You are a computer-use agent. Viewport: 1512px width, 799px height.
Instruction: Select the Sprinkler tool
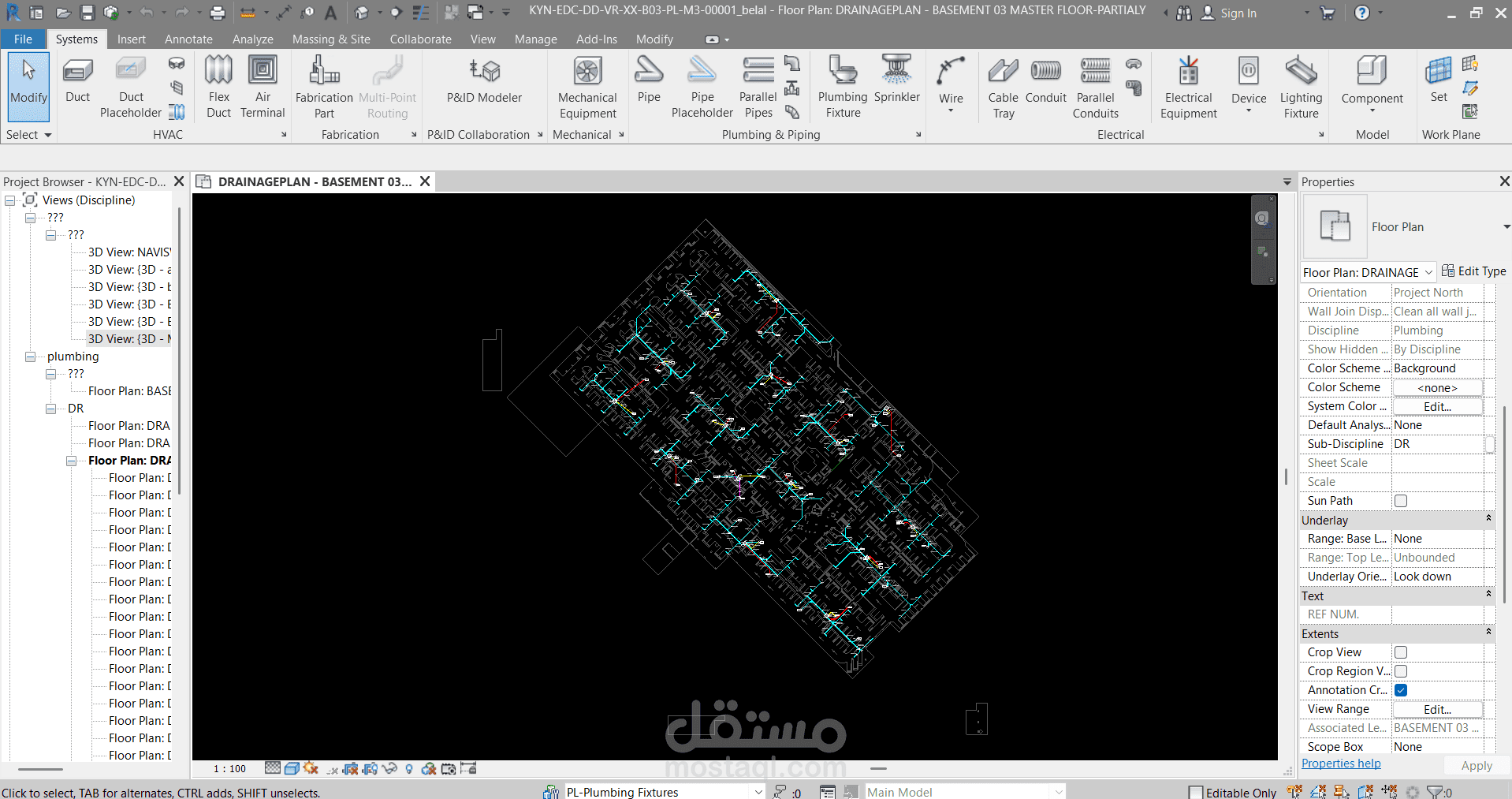[x=896, y=80]
